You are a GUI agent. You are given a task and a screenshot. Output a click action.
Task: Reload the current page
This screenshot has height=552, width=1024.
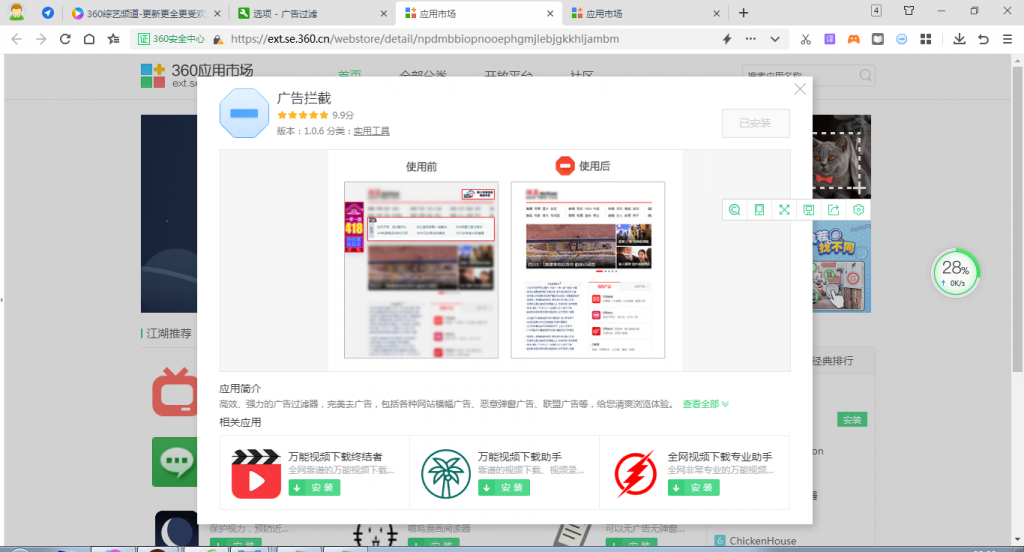click(65, 39)
